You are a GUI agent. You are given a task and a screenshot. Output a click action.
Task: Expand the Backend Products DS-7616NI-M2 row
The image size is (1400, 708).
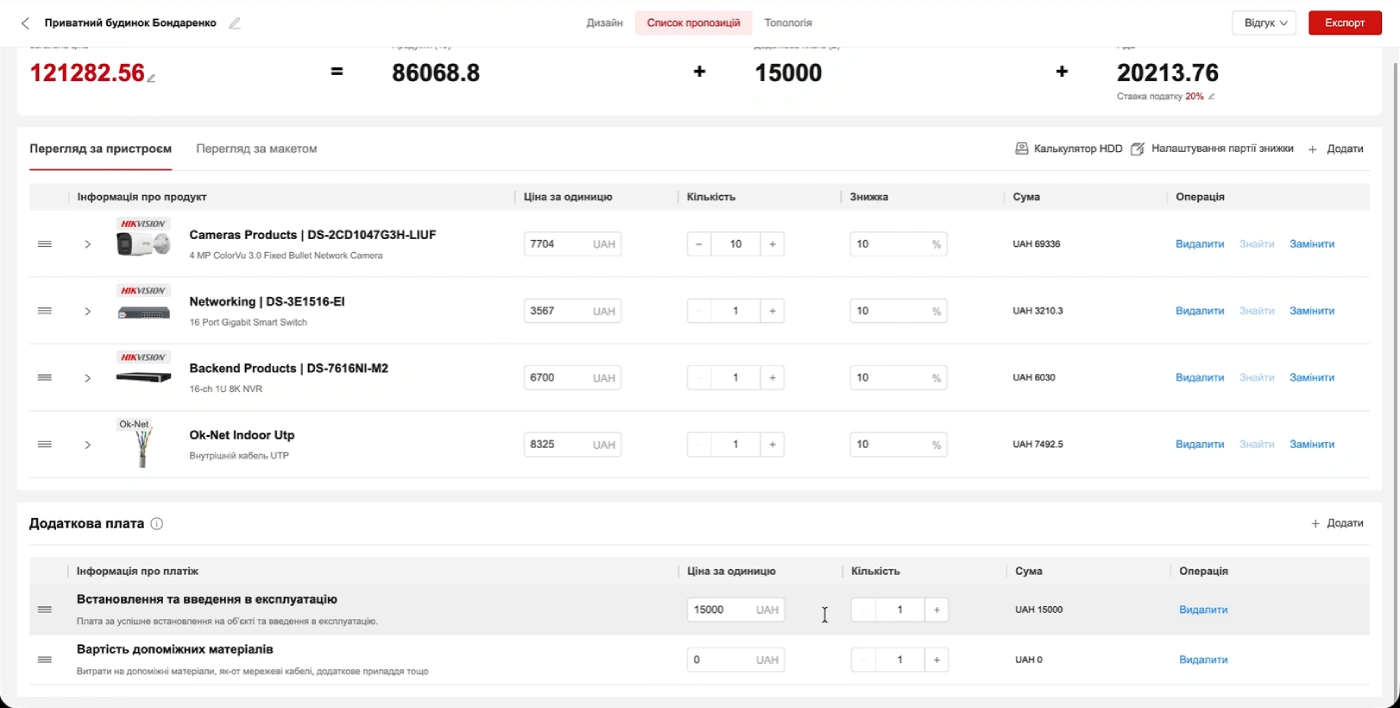88,378
